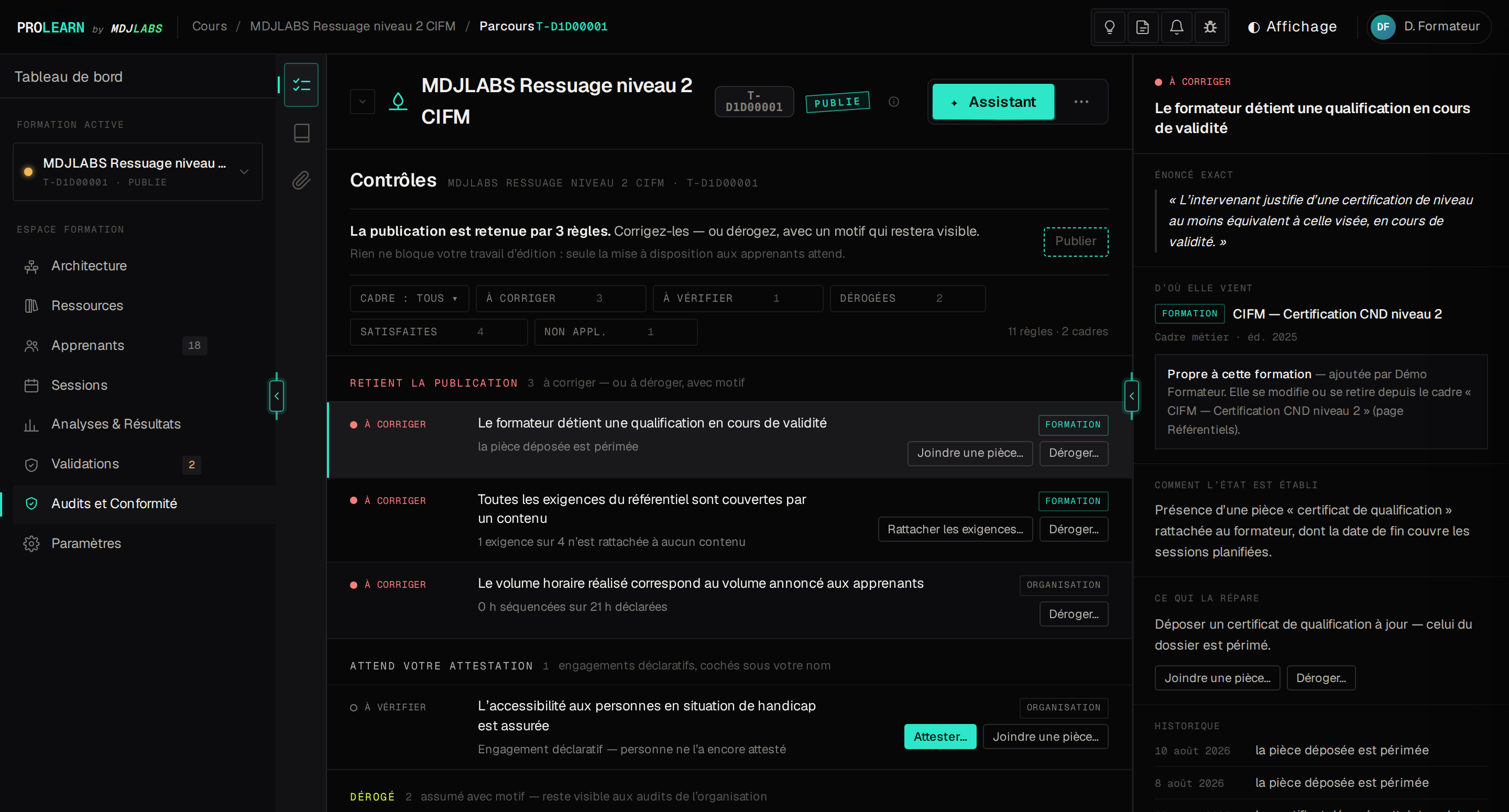The image size is (1509, 812).
Task: Click the Affichage contrast icon
Action: [x=1254, y=28]
